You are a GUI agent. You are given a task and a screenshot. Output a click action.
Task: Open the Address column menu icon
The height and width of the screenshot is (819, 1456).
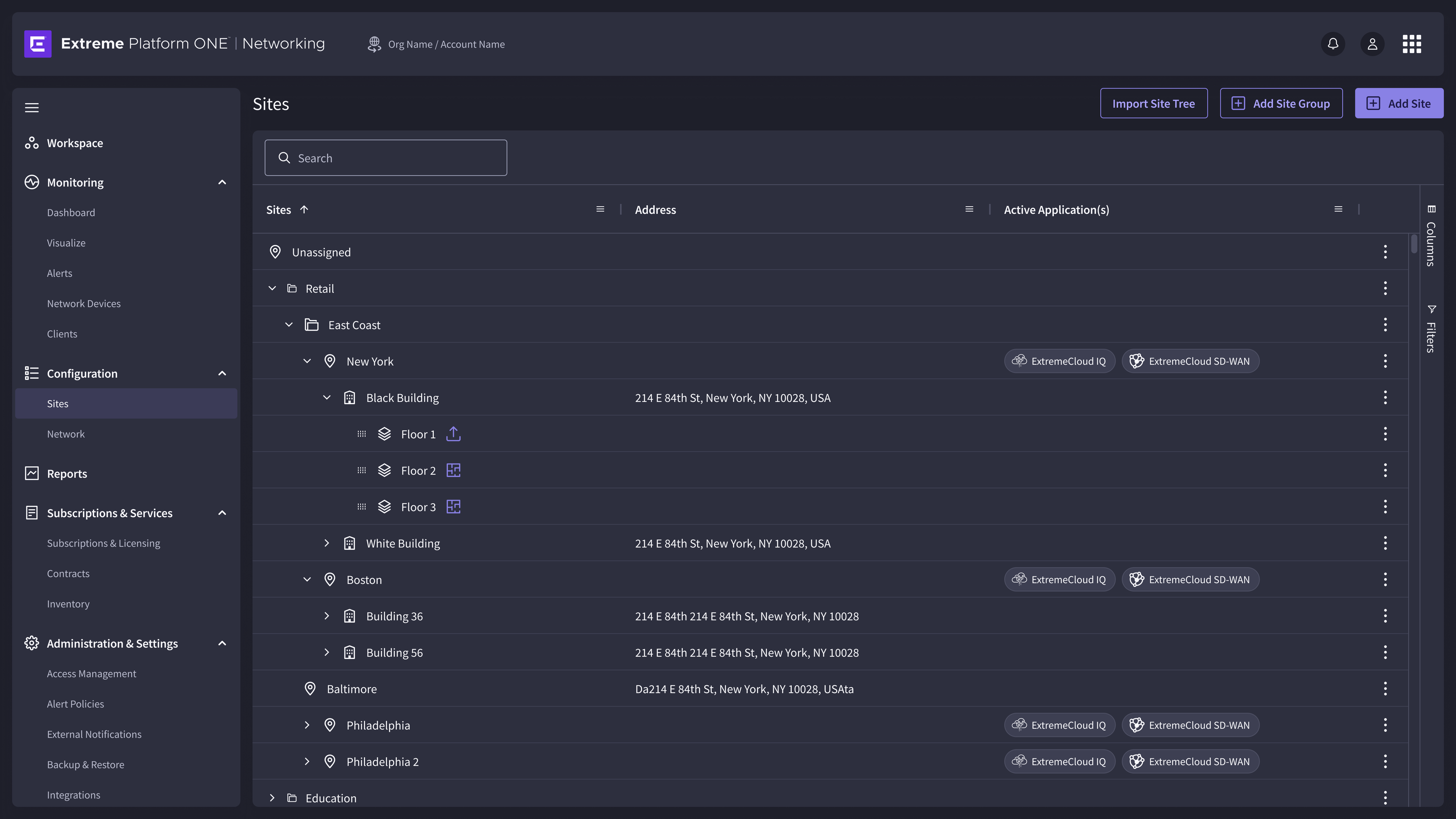[969, 209]
